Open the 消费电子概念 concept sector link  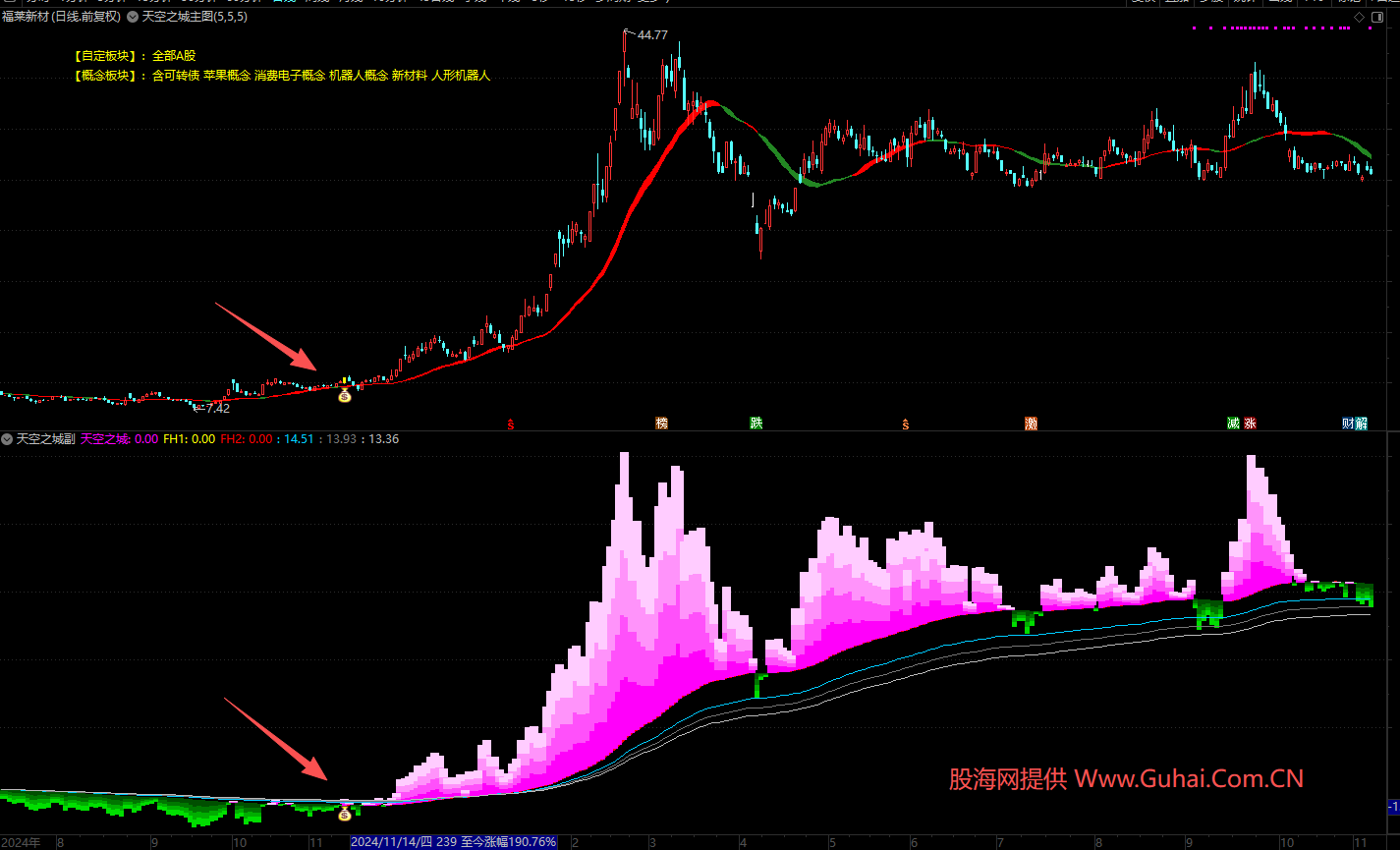pyautogui.click(x=289, y=75)
